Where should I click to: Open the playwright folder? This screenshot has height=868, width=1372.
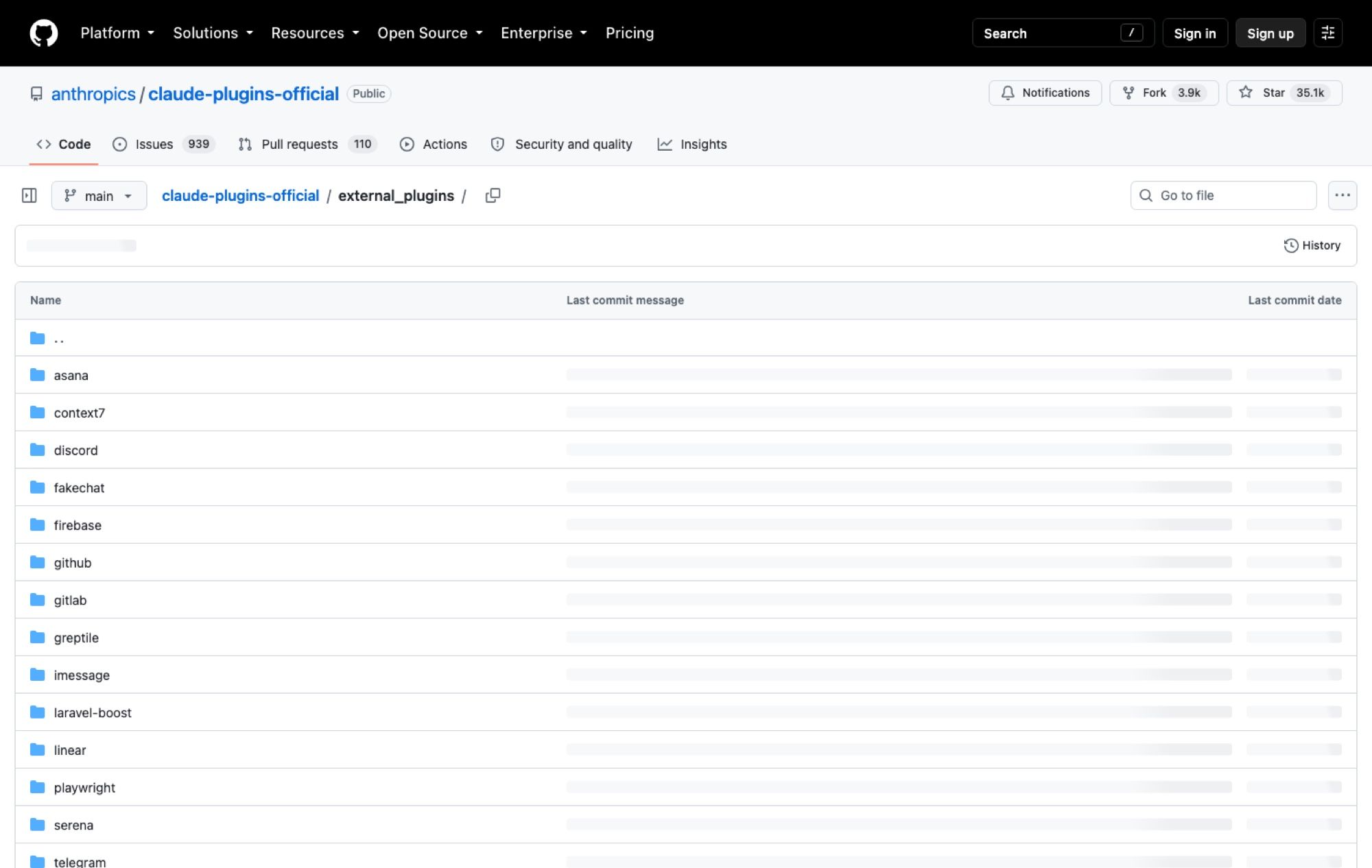click(x=84, y=788)
